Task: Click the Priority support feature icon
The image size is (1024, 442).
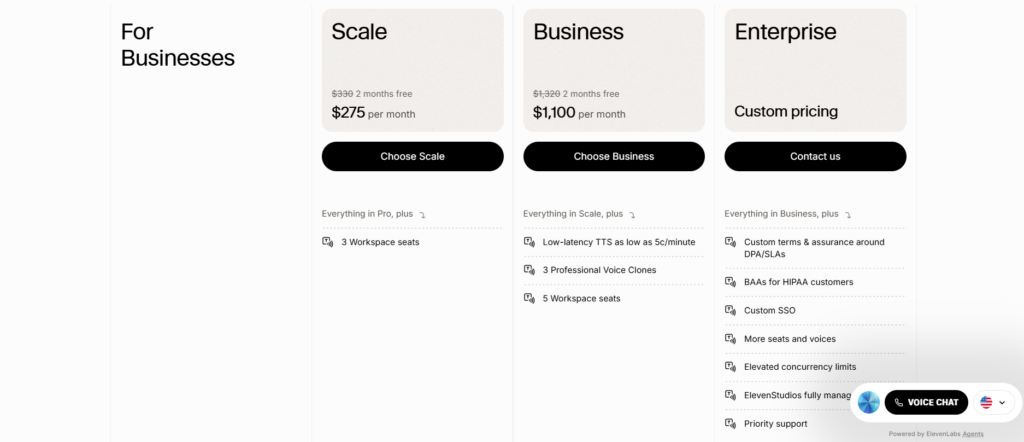Action: [x=730, y=424]
